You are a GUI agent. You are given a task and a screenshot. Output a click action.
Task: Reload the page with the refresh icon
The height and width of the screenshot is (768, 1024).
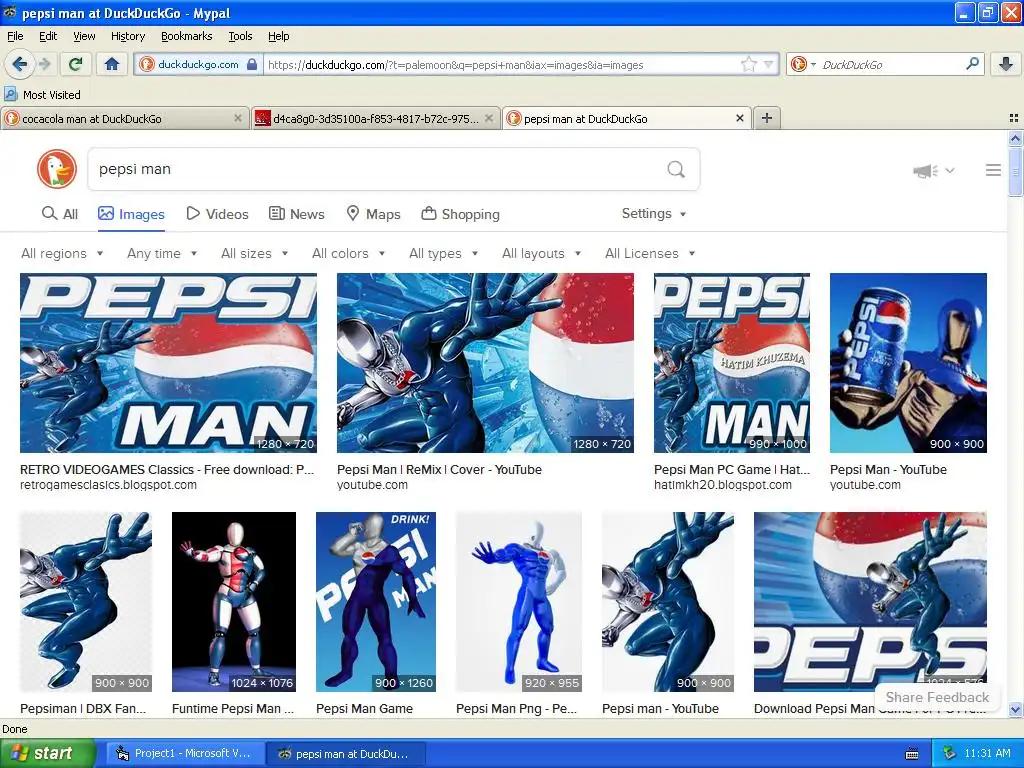pos(75,64)
